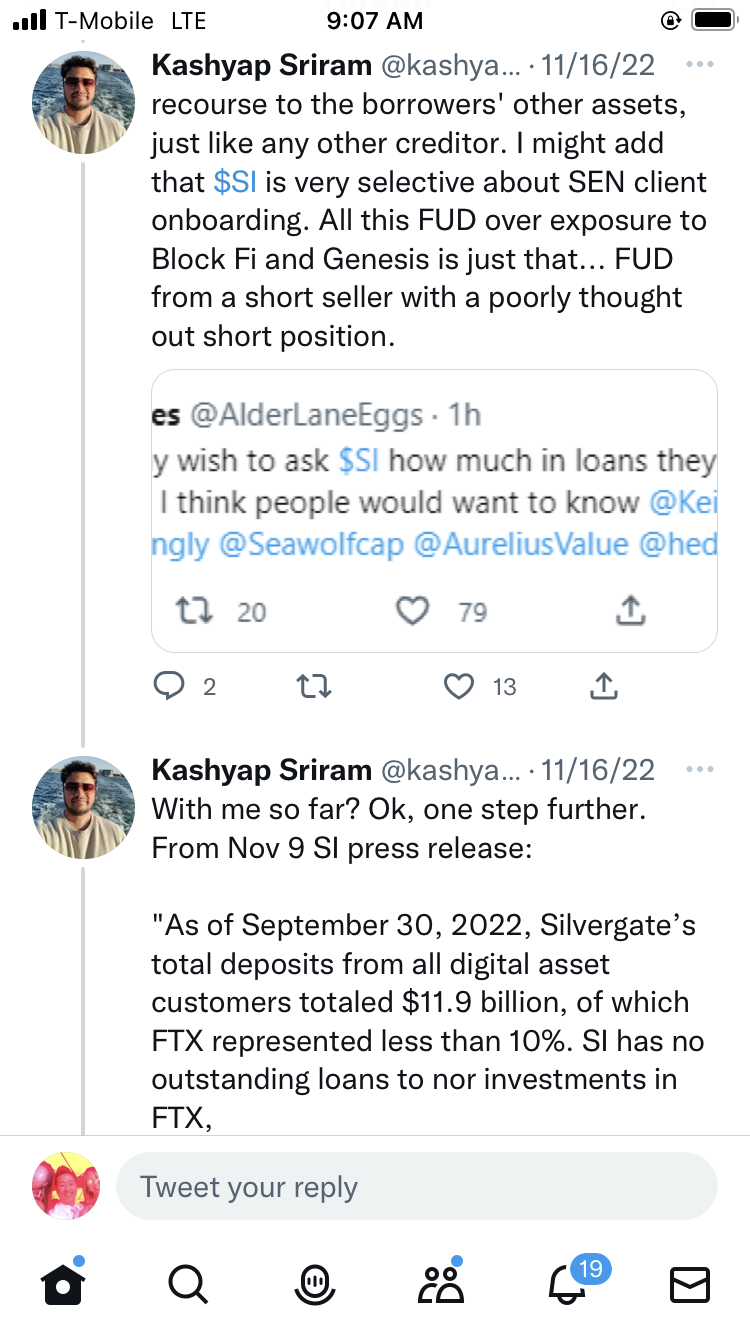Open the Spaces microphone tab
Screen dimensions: 750x1334
(314, 1284)
